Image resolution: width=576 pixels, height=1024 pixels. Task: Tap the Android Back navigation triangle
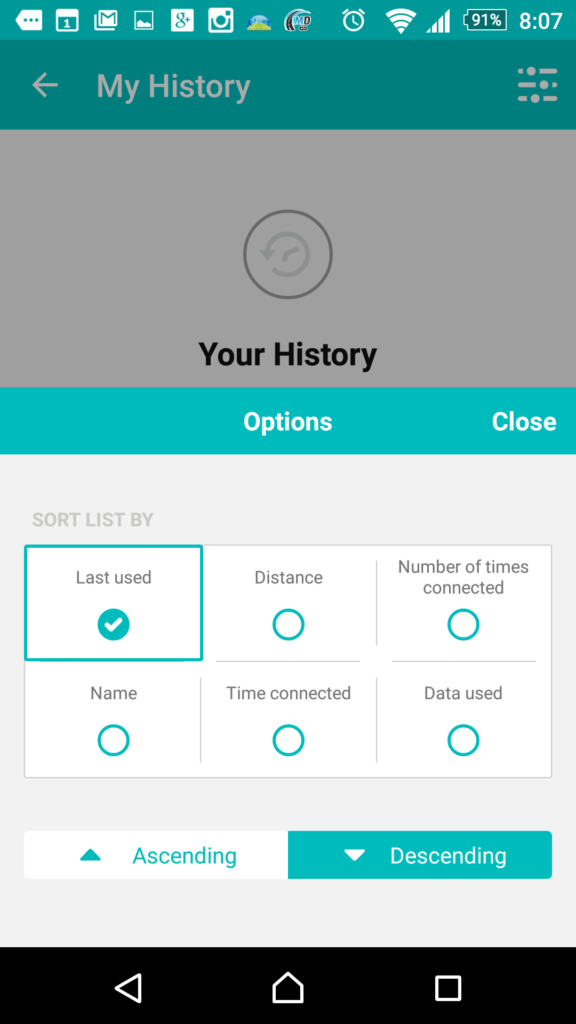[129, 987]
